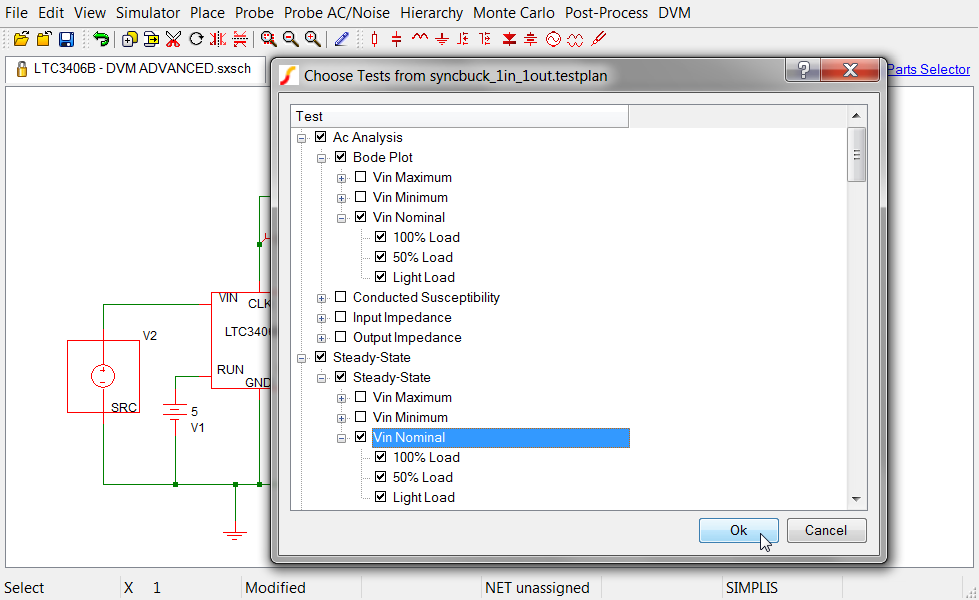This screenshot has width=979, height=600.
Task: Select the Cut scissors tool
Action: click(173, 39)
